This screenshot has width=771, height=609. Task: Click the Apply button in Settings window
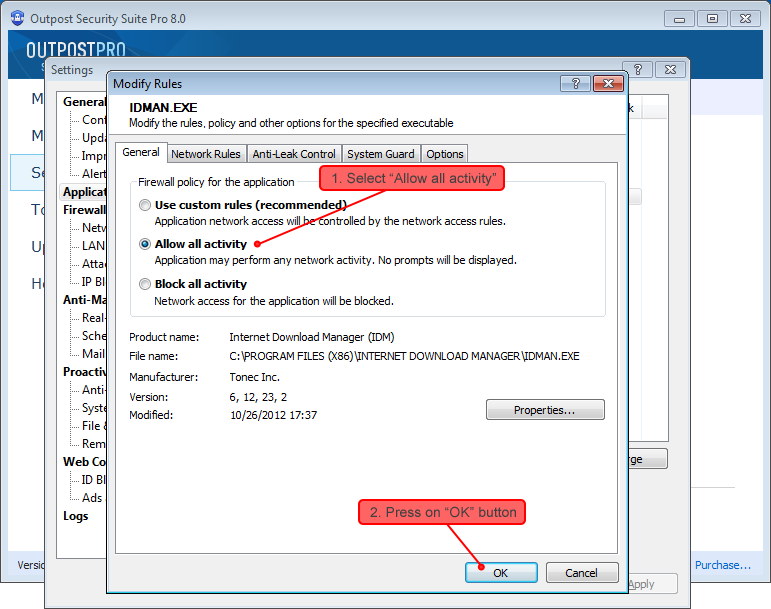pos(652,584)
